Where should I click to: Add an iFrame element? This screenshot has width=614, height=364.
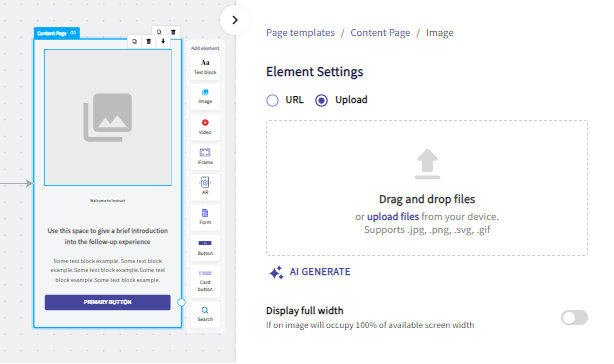pos(205,157)
